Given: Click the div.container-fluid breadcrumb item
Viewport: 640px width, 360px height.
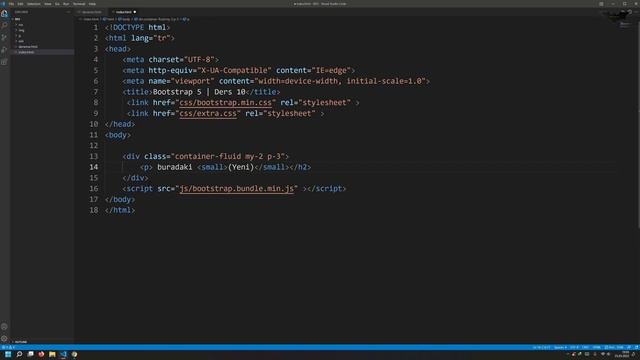Looking at the screenshot, I should pos(157,19).
